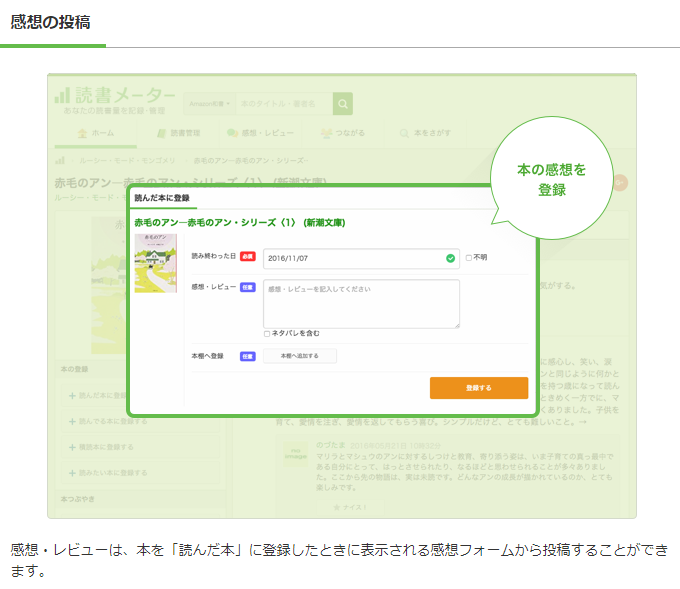This screenshot has width=680, height=589.
Task: Click the 読み終わった日 date field
Action: click(x=361, y=259)
